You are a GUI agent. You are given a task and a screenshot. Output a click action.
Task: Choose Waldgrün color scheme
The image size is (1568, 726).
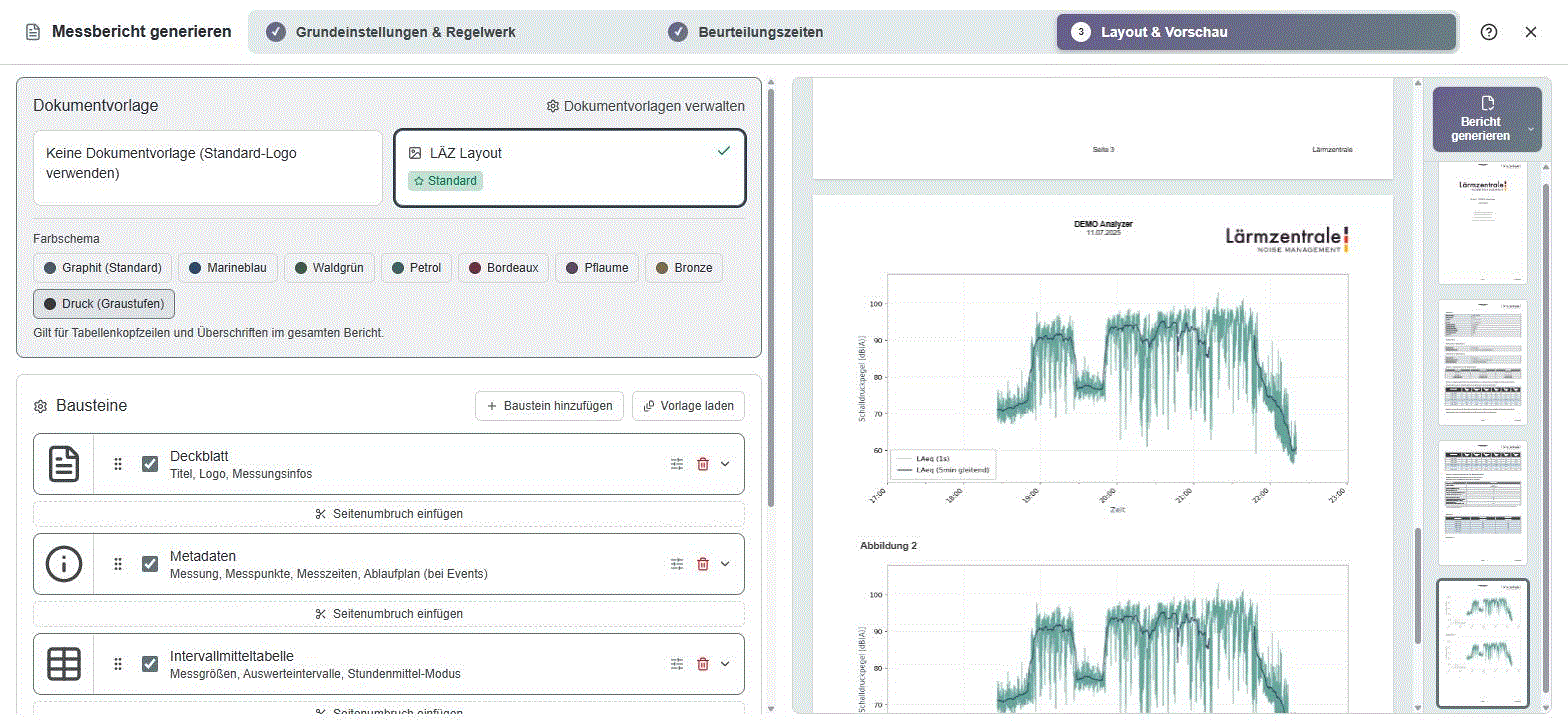click(x=329, y=268)
